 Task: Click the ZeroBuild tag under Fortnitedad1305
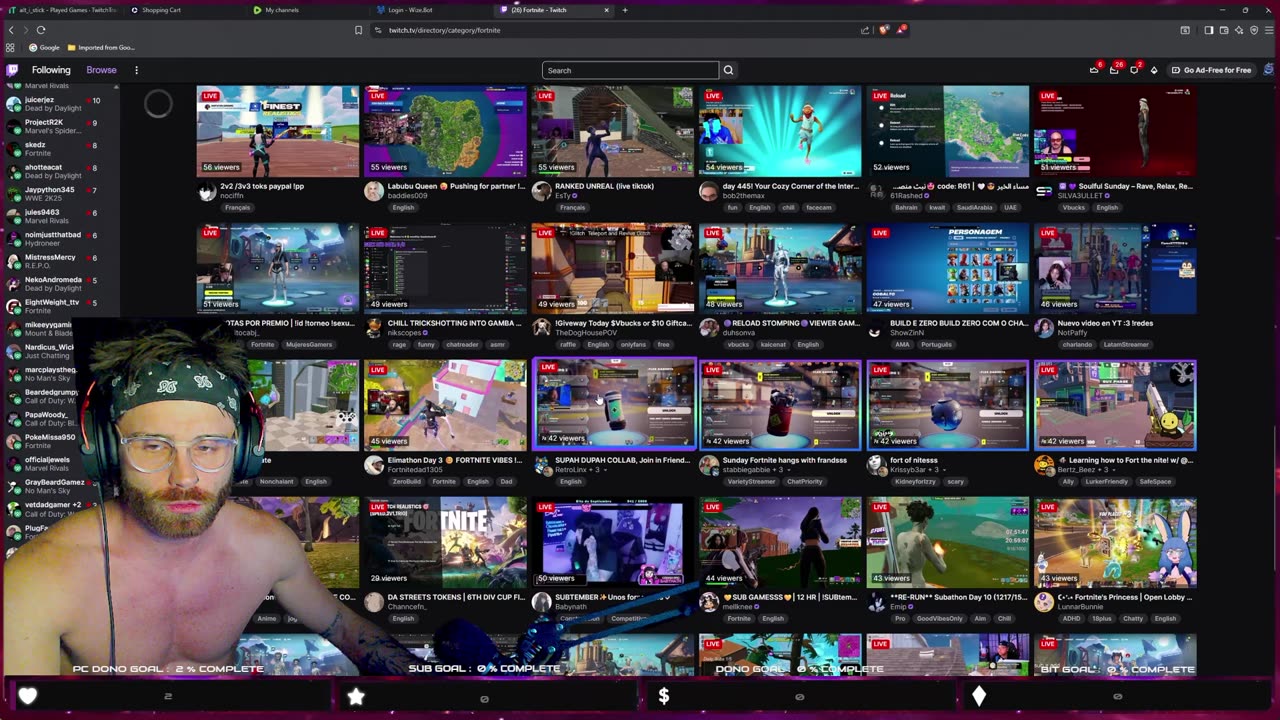pyautogui.click(x=407, y=482)
